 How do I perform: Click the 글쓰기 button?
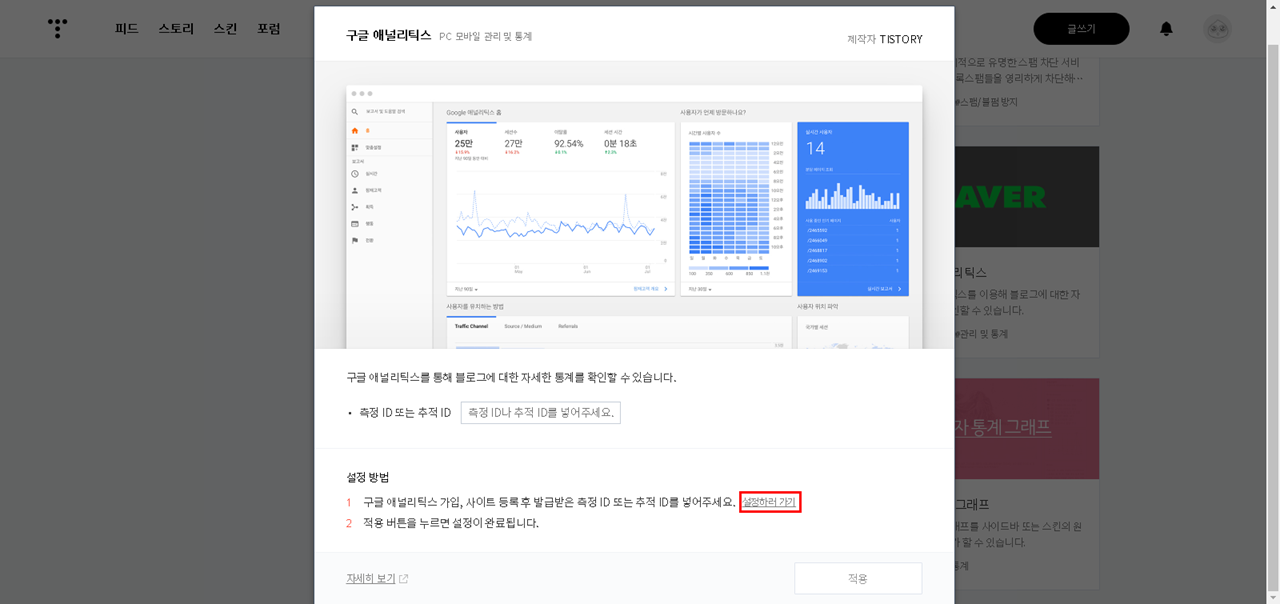tap(1081, 29)
